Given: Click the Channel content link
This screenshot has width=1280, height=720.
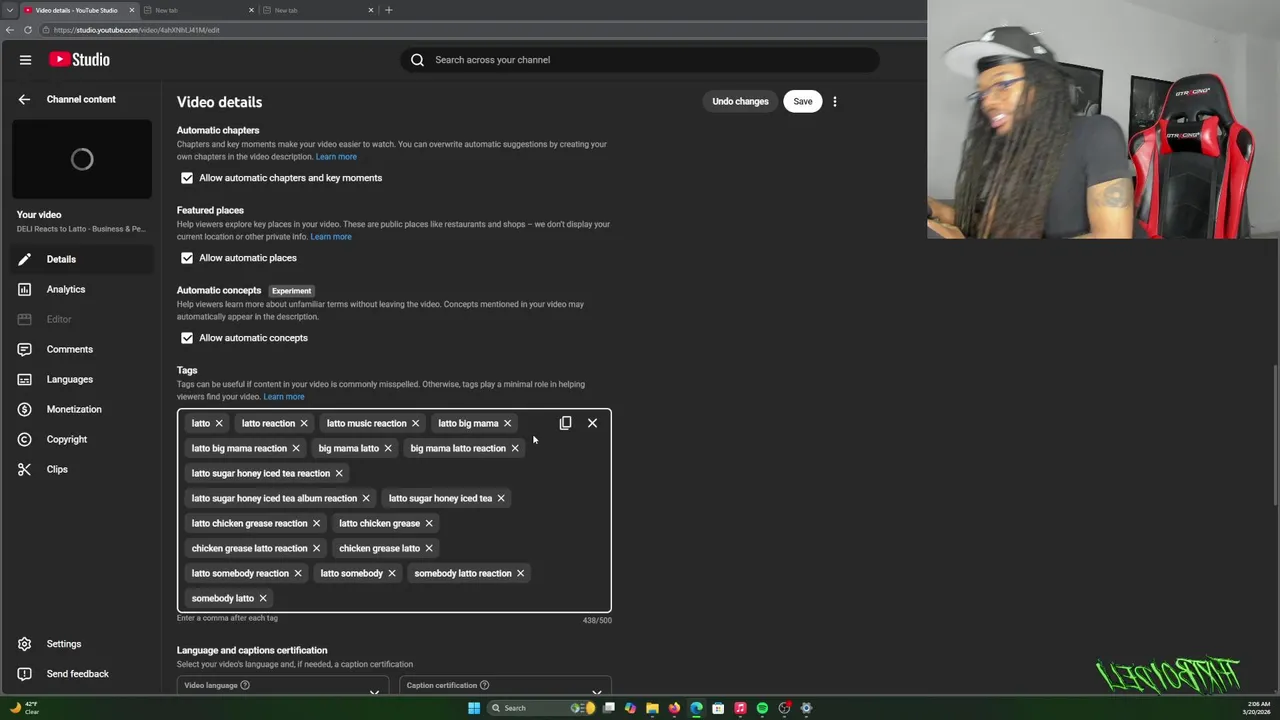Looking at the screenshot, I should pyautogui.click(x=81, y=99).
